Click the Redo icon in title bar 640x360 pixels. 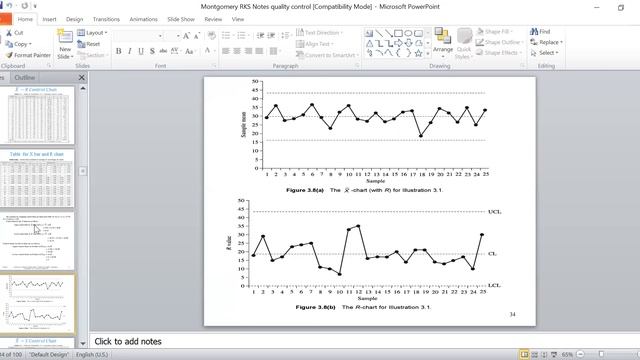coord(25,6)
